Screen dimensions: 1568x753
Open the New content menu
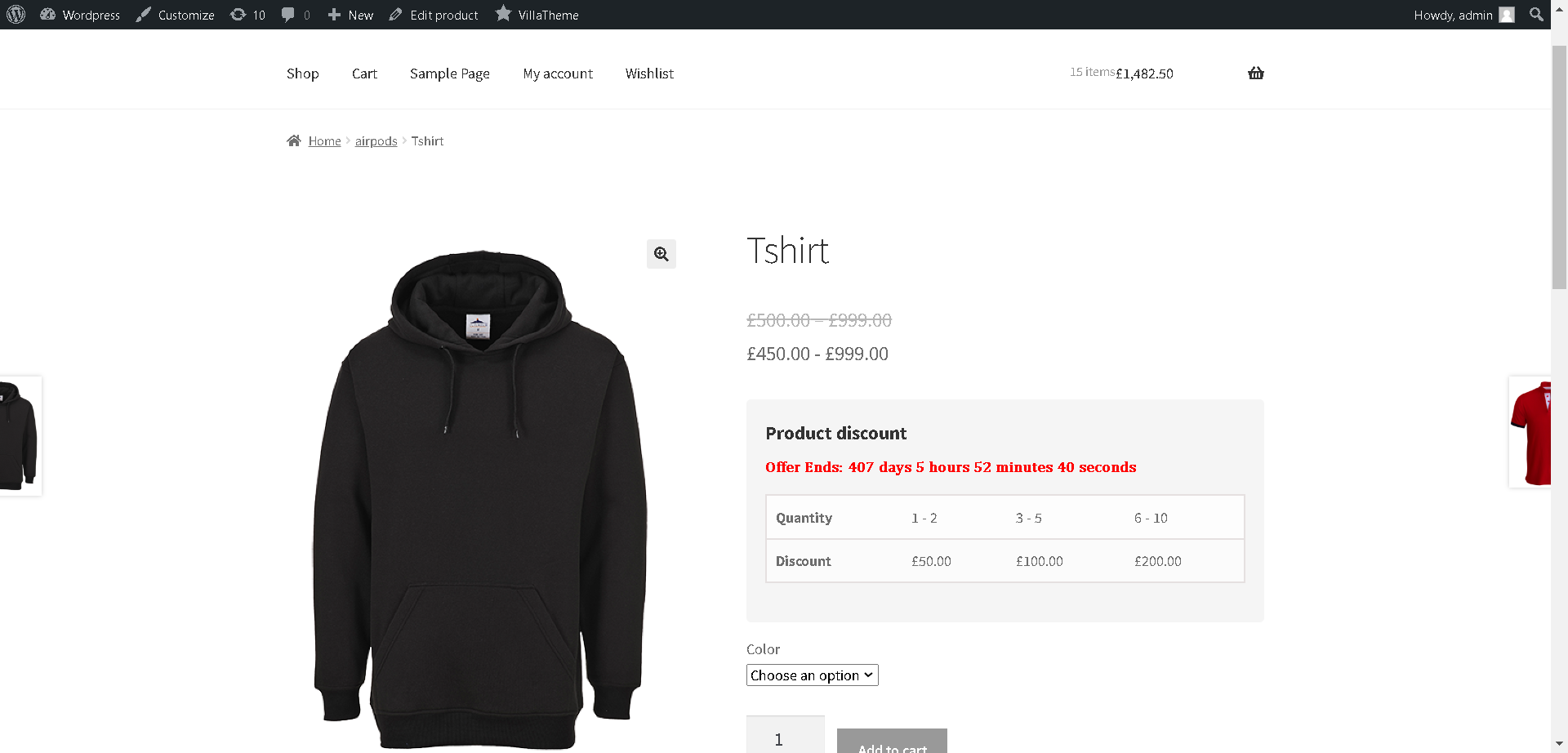[x=350, y=15]
